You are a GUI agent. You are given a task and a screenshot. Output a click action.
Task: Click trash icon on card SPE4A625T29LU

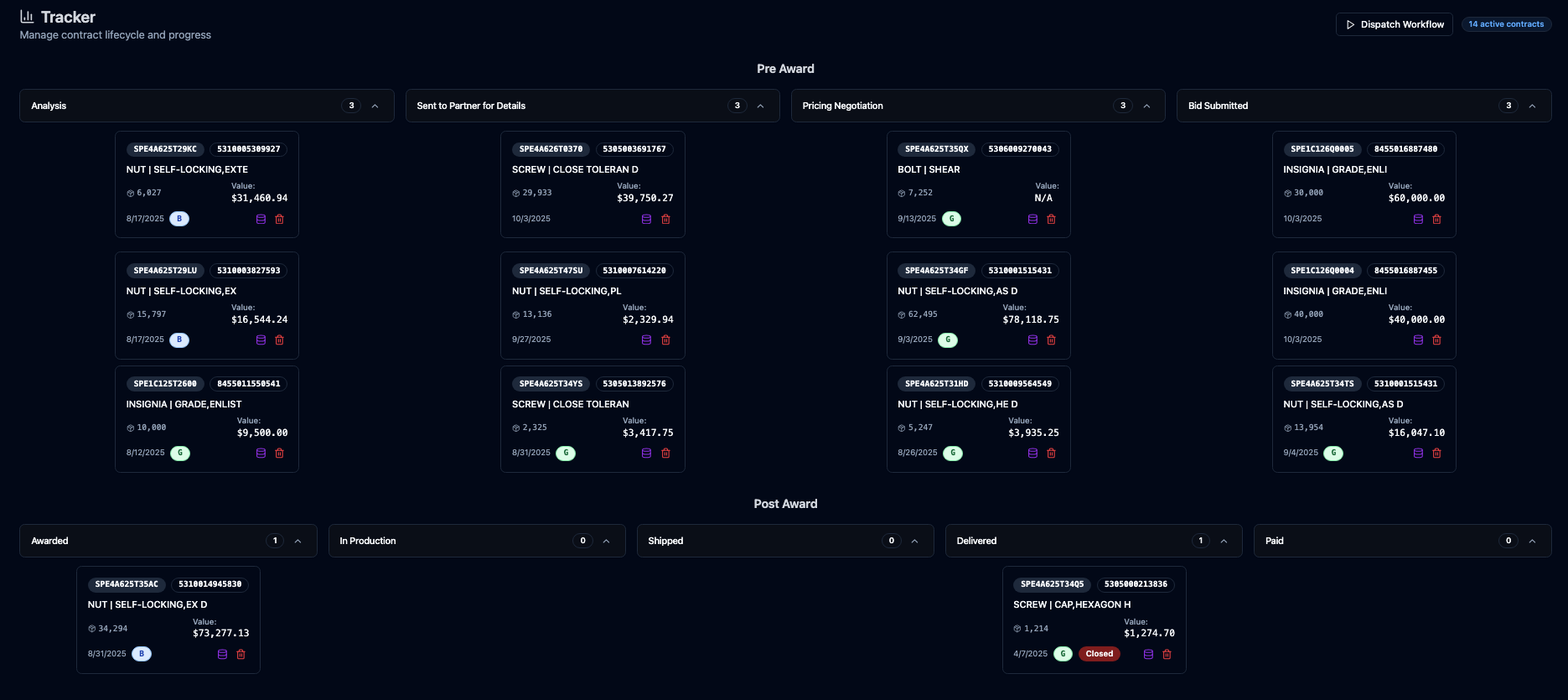pyautogui.click(x=280, y=340)
